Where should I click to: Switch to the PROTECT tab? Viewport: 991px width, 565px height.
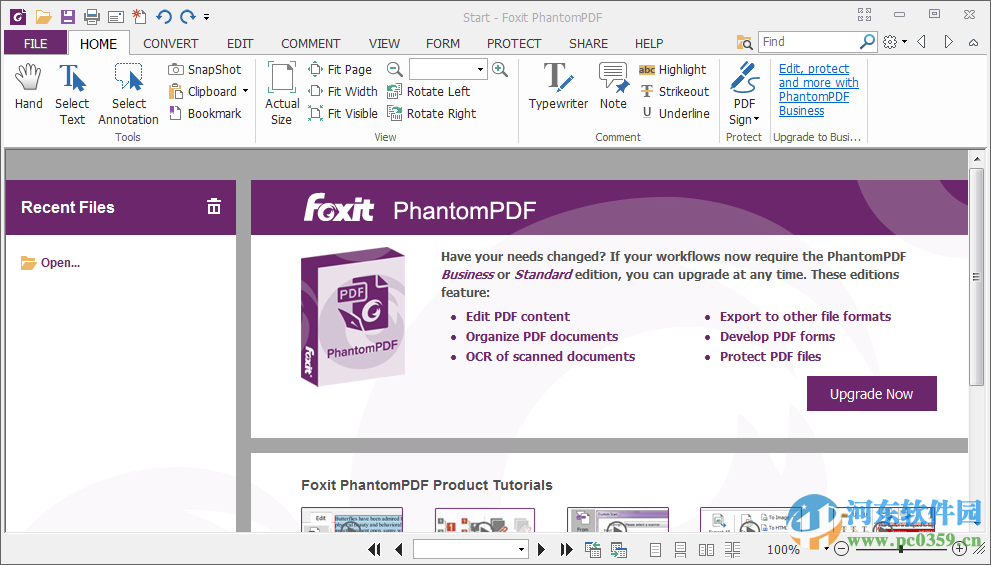pos(514,44)
